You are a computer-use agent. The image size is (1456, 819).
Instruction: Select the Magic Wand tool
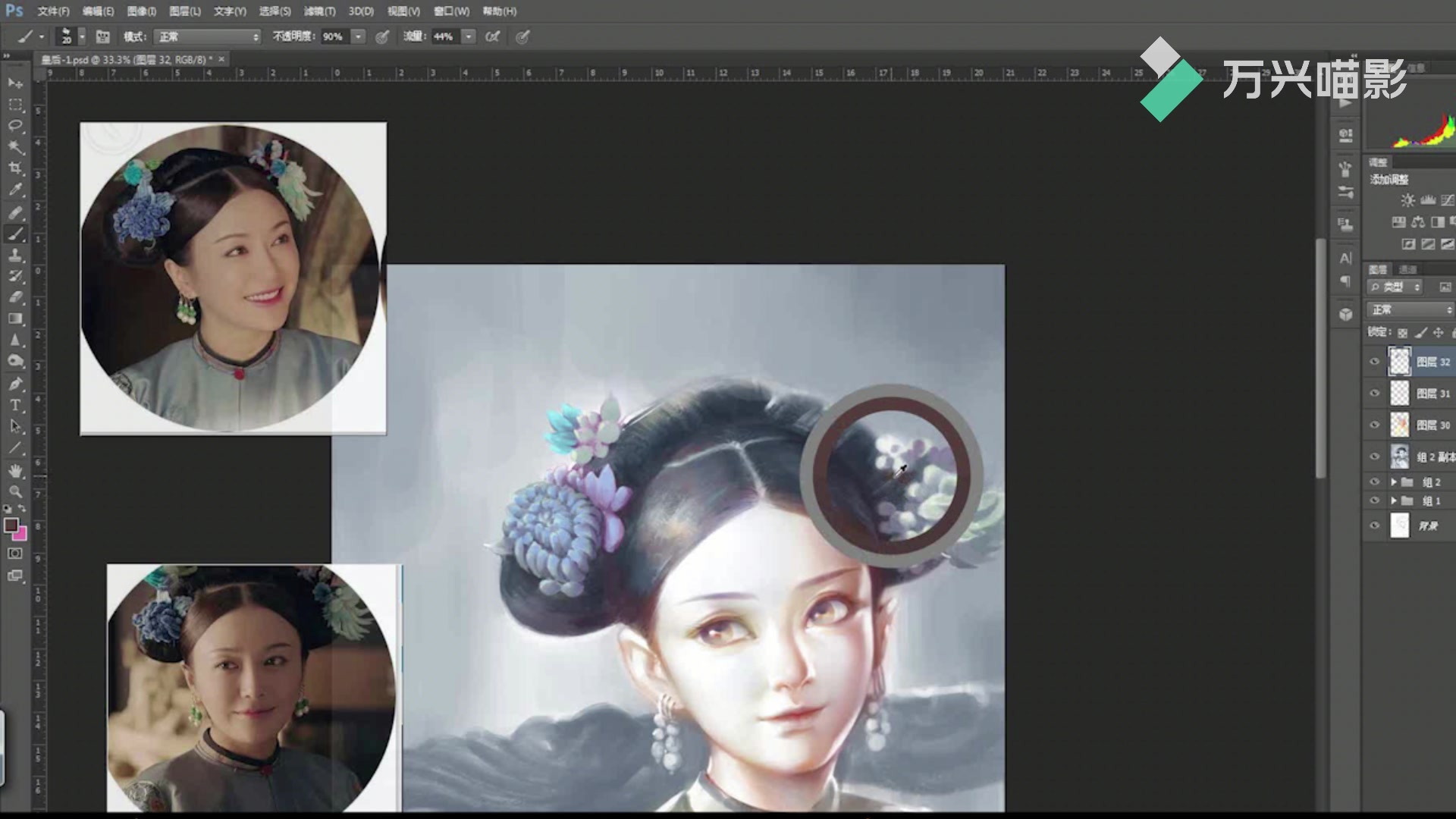point(15,146)
